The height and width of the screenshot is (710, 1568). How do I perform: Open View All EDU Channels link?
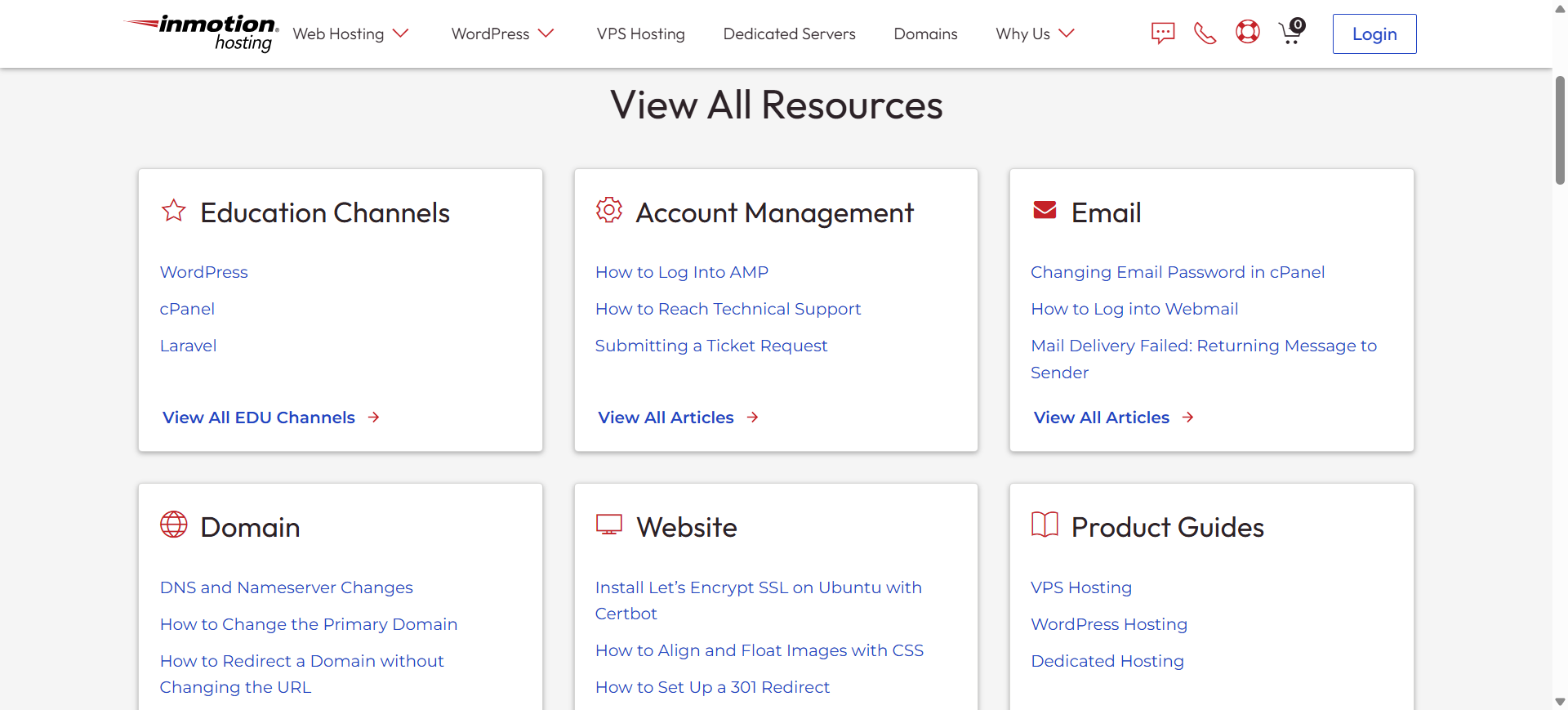(259, 418)
